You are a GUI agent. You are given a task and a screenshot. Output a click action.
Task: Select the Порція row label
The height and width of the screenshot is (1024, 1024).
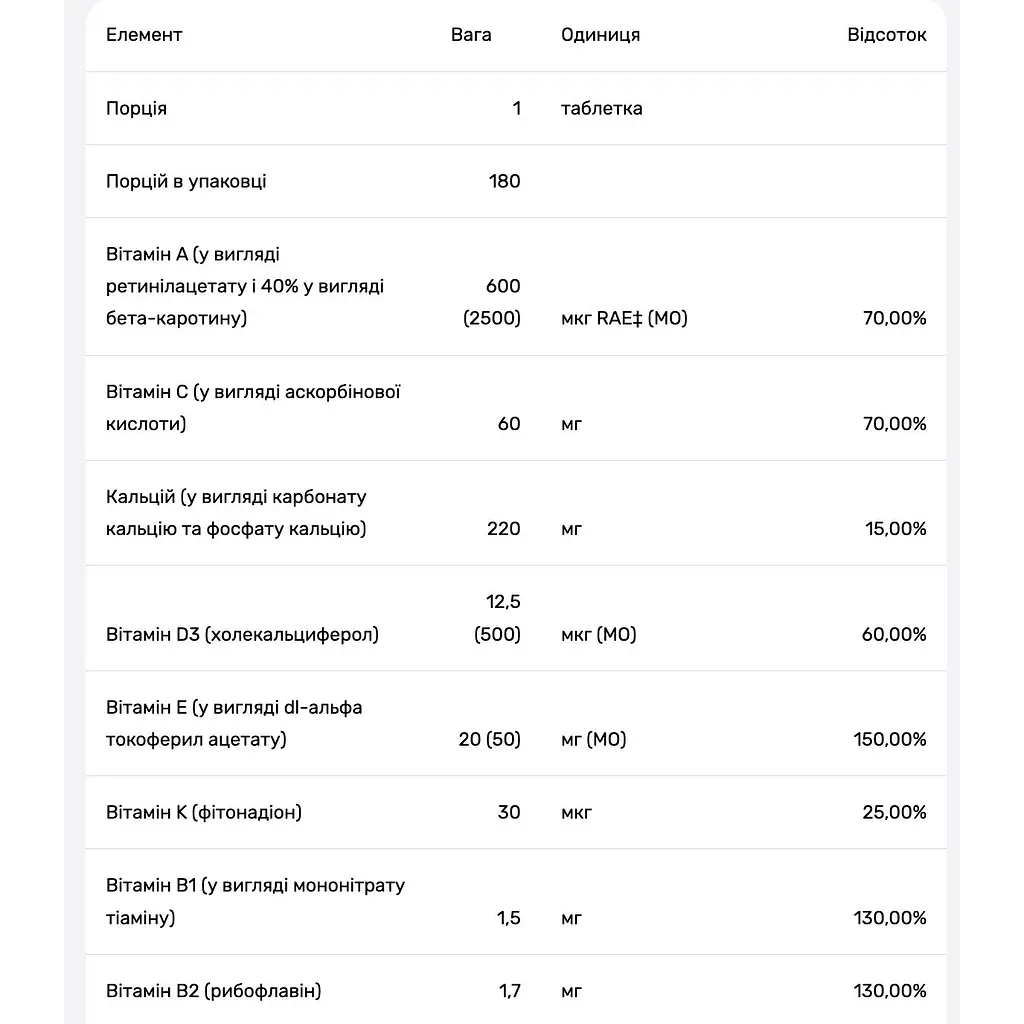pos(136,108)
